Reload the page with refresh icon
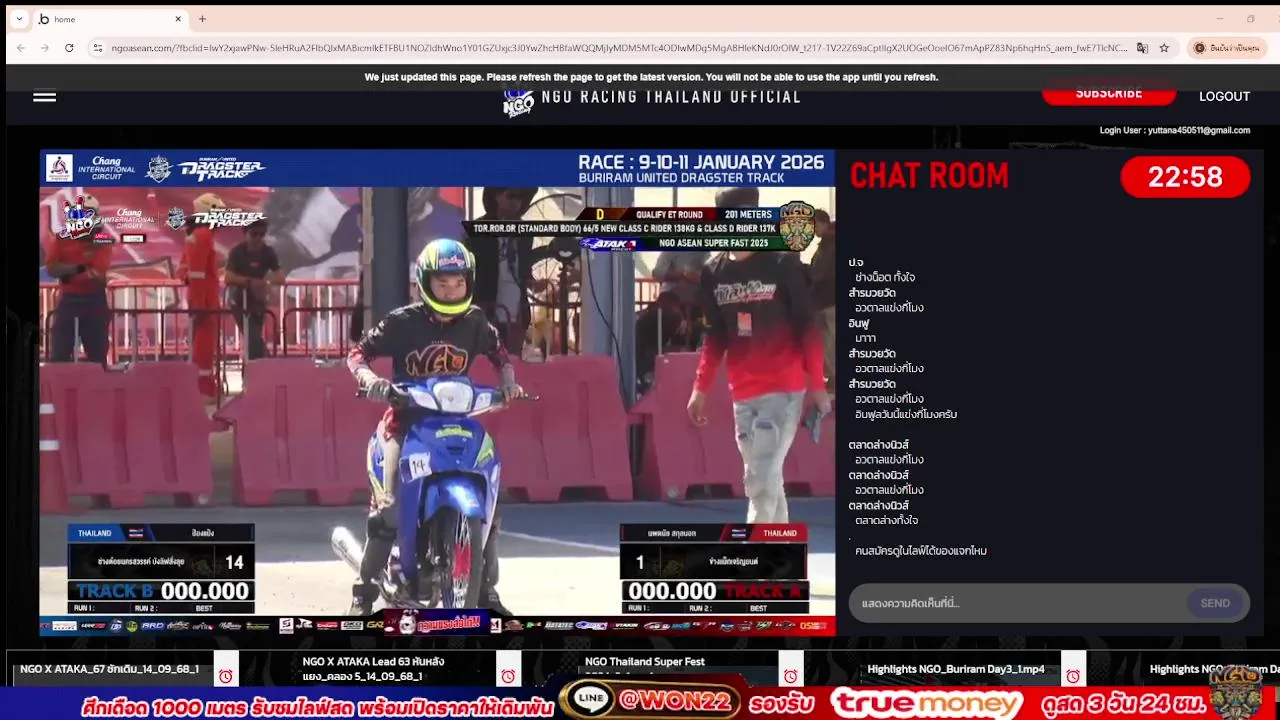This screenshot has width=1280, height=720. coord(69,48)
